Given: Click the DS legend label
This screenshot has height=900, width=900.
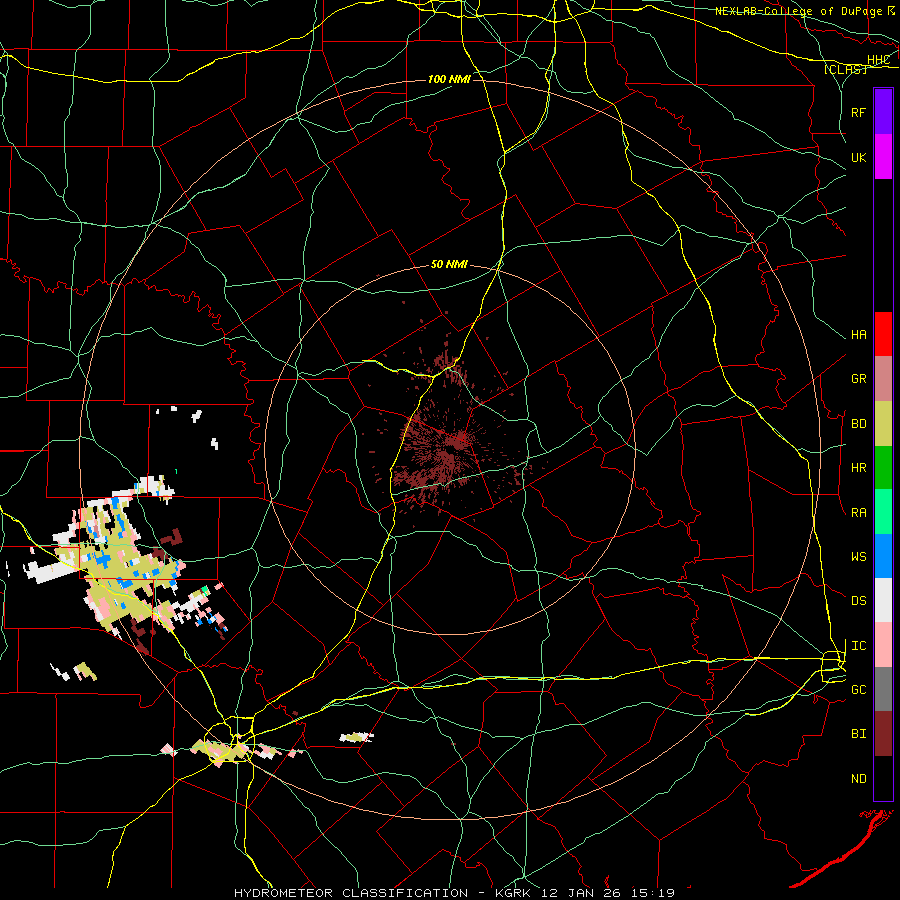Looking at the screenshot, I should tap(859, 601).
